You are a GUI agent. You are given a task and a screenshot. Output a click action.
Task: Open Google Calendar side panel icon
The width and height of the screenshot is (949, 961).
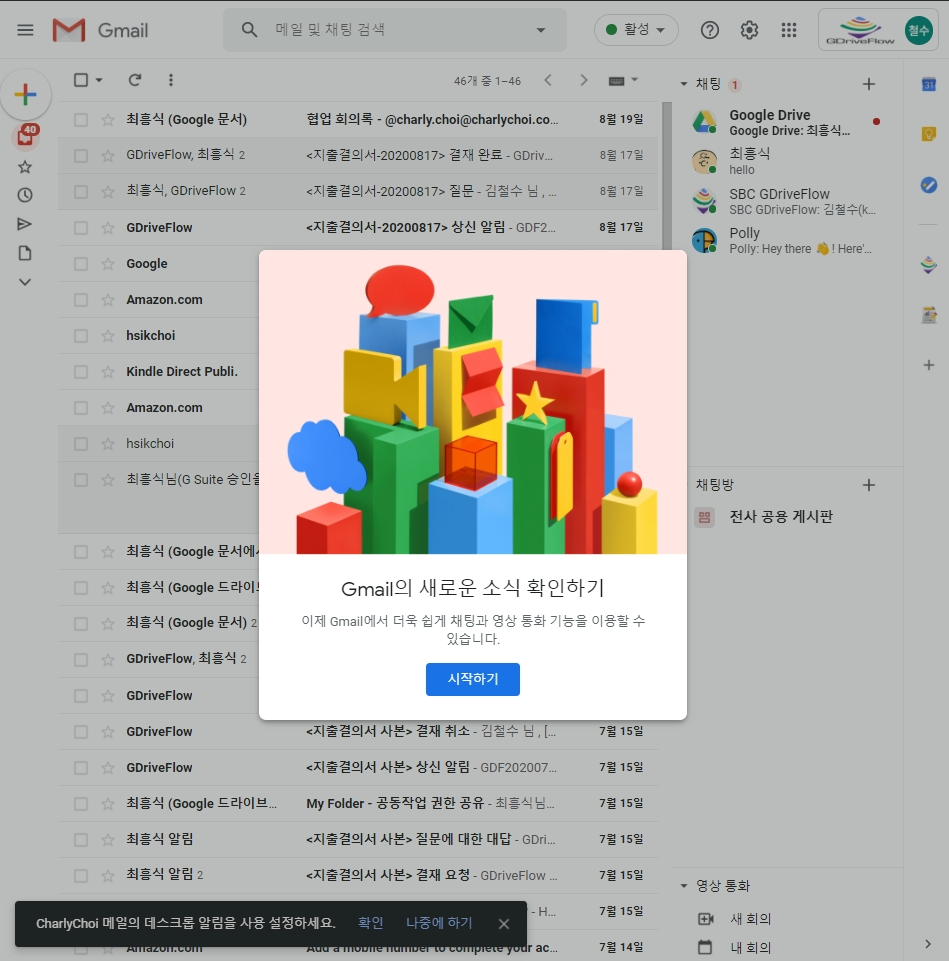[x=929, y=85]
